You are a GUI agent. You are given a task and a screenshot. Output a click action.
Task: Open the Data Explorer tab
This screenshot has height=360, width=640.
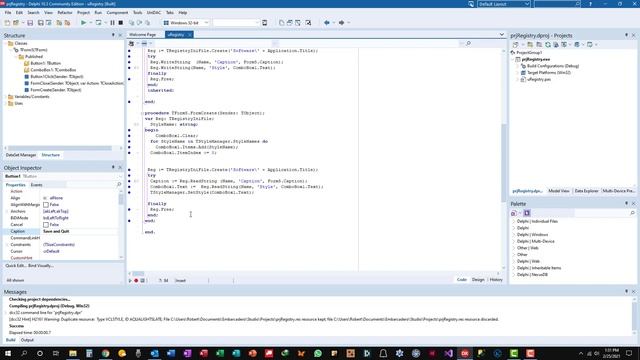click(586, 191)
